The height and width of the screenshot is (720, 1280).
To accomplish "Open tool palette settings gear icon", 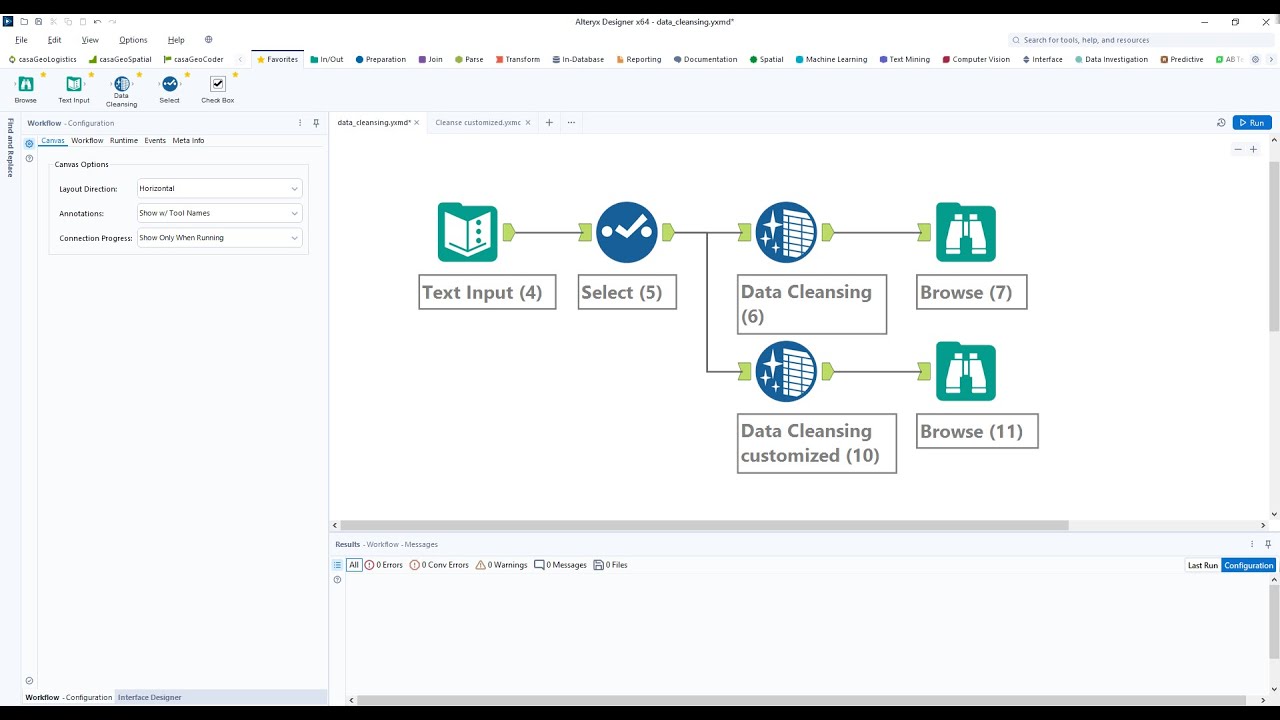I will pyautogui.click(x=1255, y=59).
